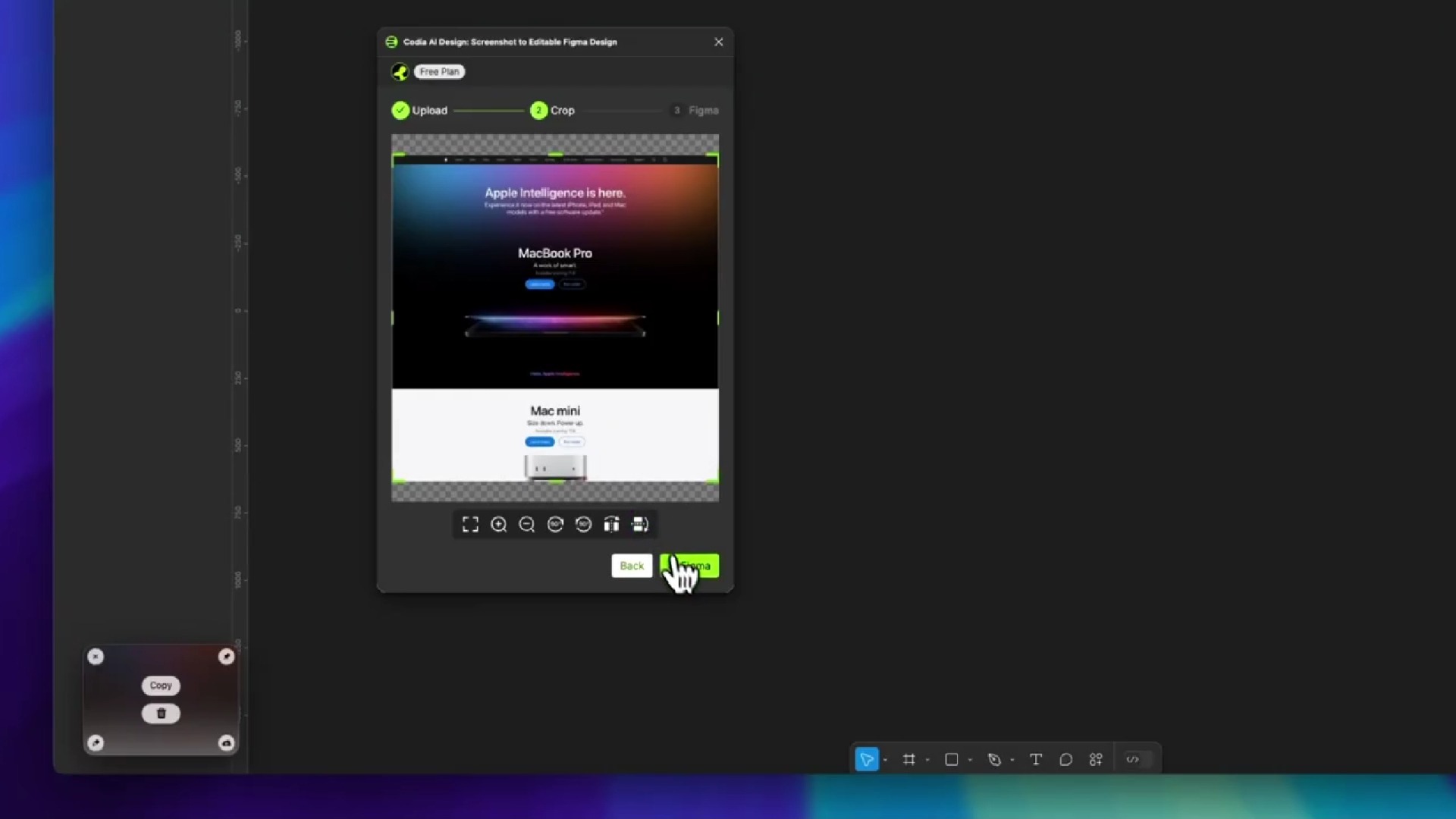Click the Apple page crop preview image
Image resolution: width=1456 pixels, height=819 pixels.
(555, 318)
